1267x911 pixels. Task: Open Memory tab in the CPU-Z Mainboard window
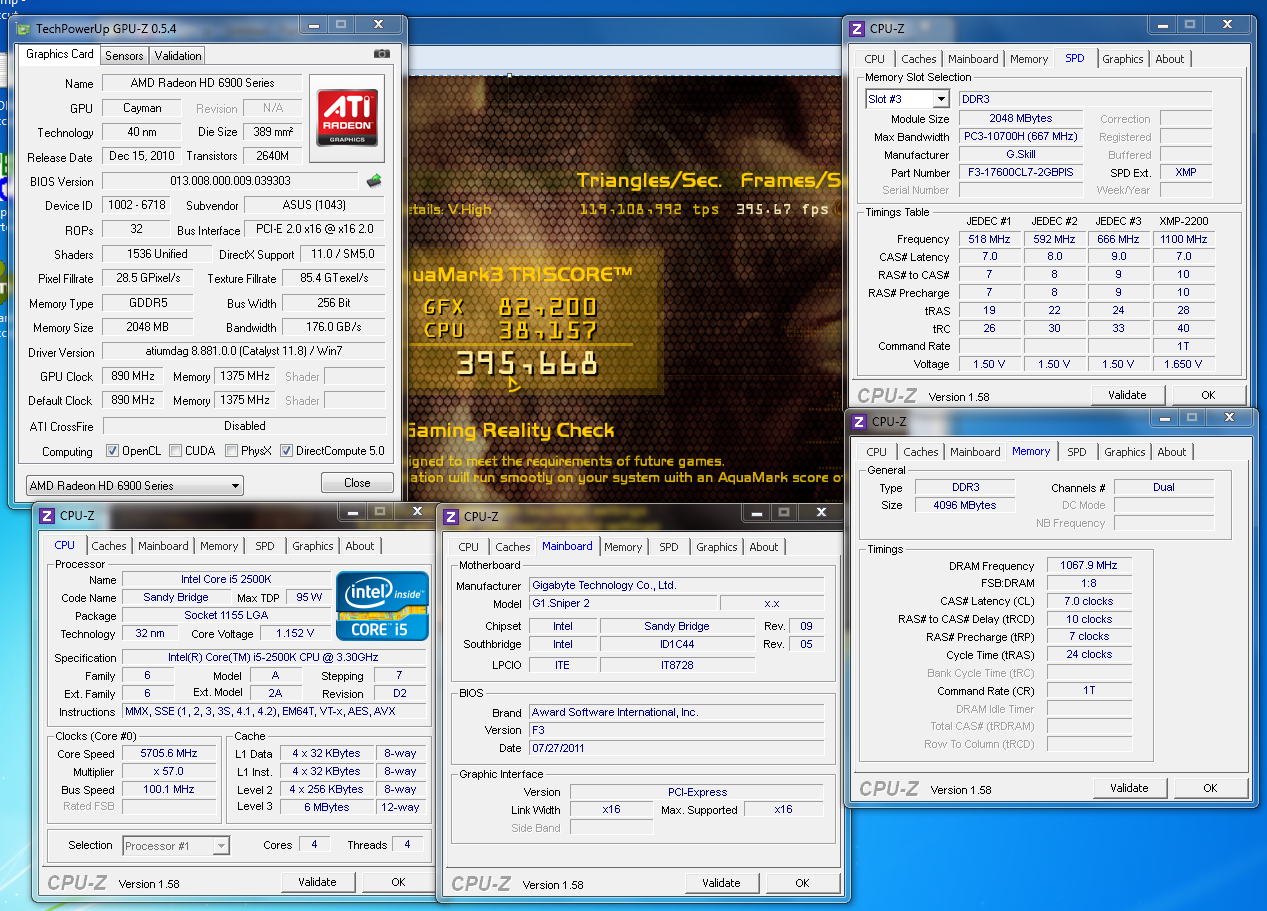[622, 547]
